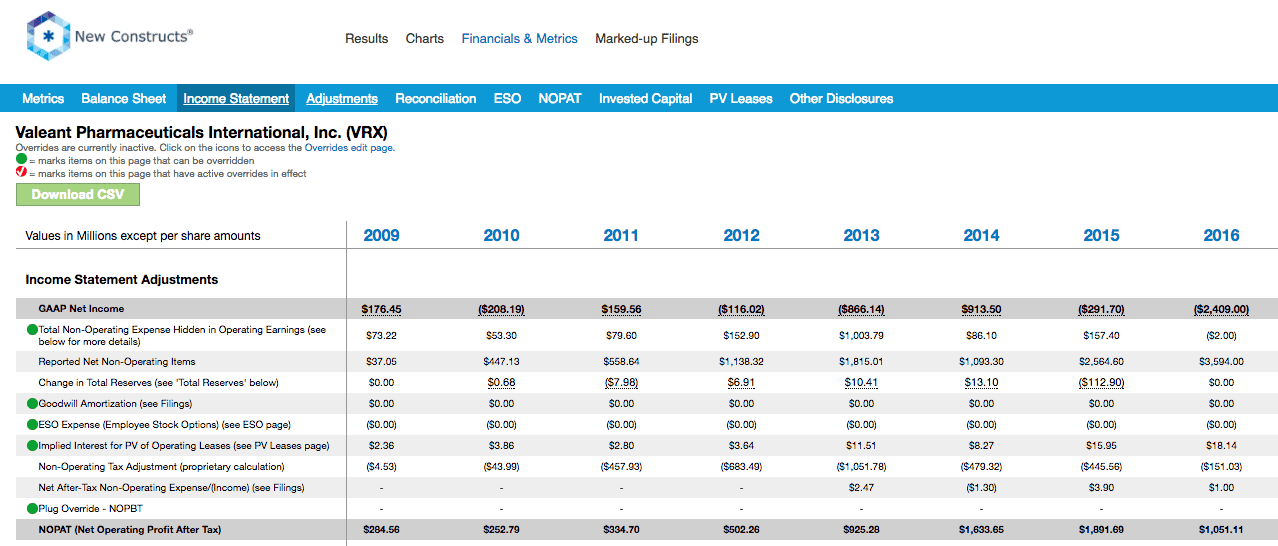Viewport: 1278px width, 546px height.
Task: Click Reported Net Non-Operating Items row label
Action: [x=117, y=361]
